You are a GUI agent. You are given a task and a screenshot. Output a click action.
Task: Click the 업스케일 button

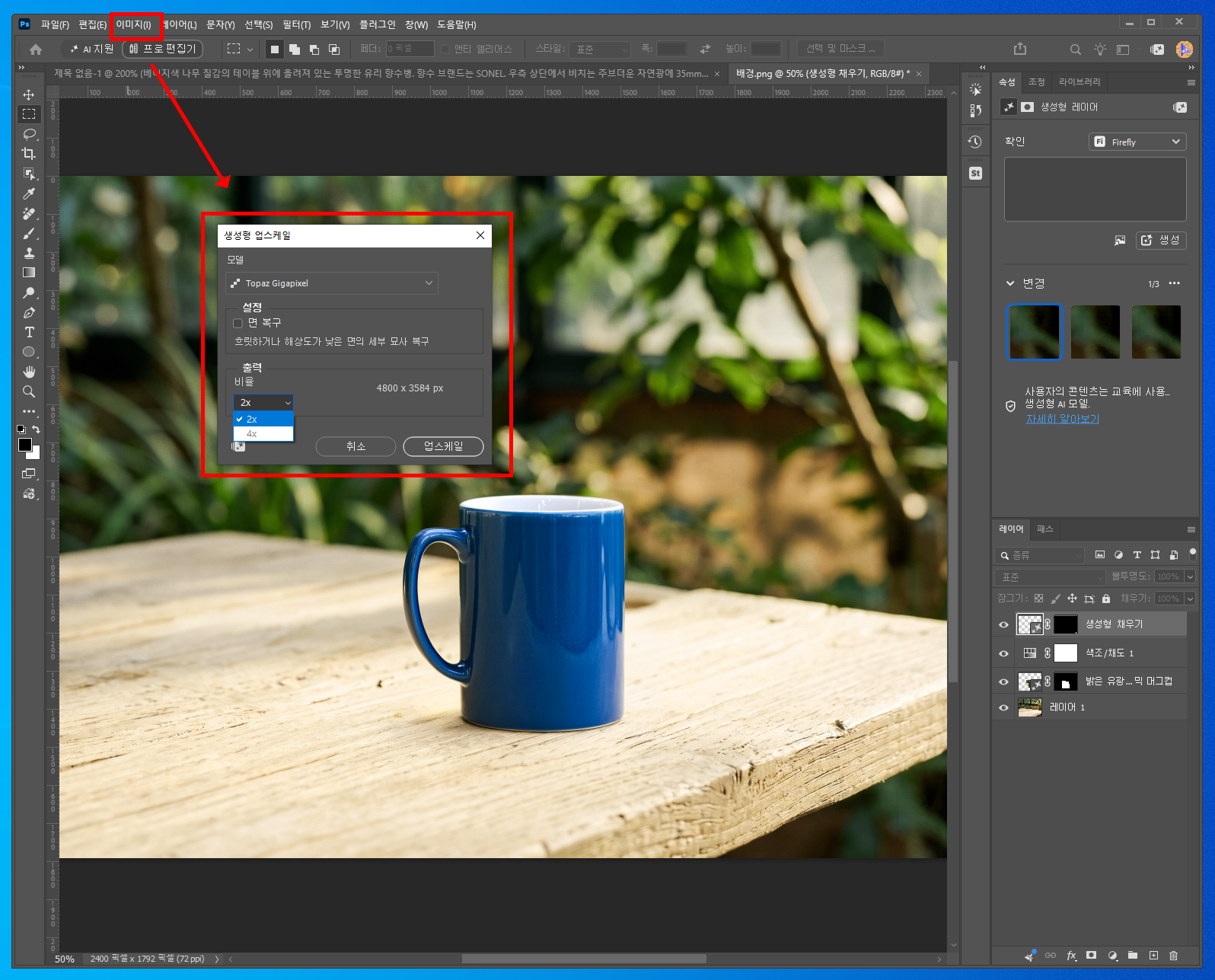pos(443,446)
